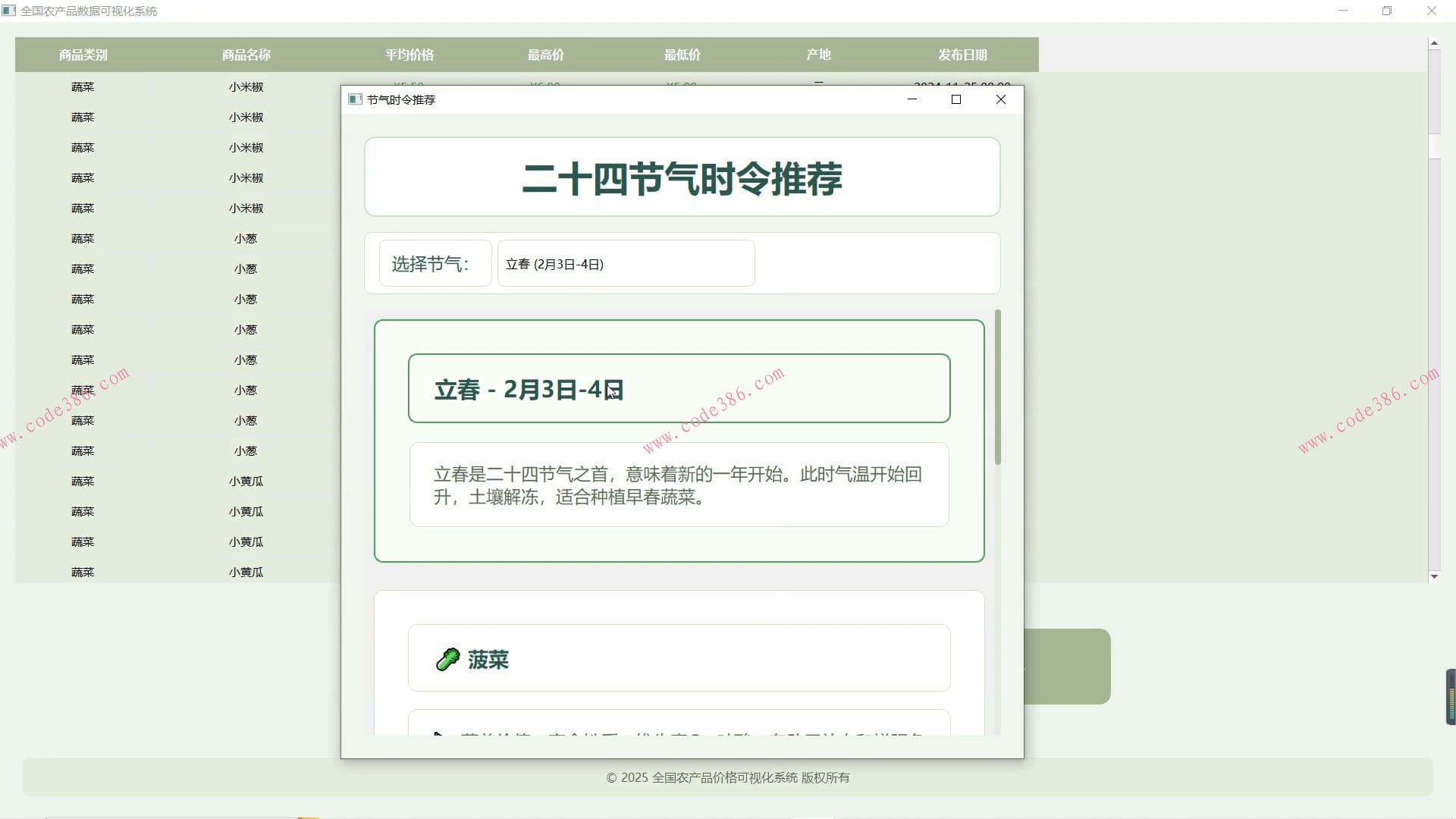1456x819 pixels.
Task: Click the spinach icon next to 菠菜
Action: click(447, 659)
